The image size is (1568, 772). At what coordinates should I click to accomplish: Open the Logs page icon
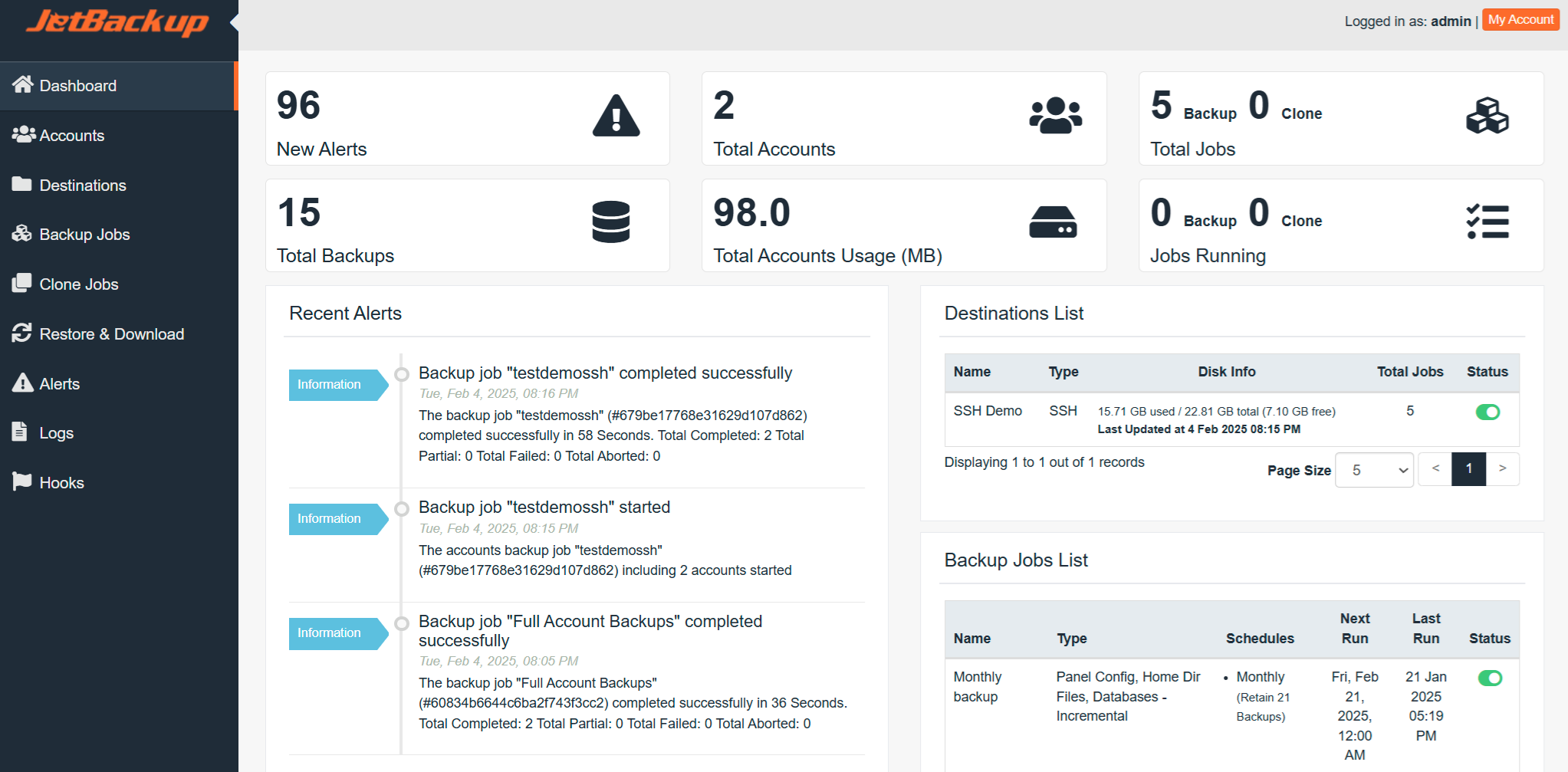point(21,432)
